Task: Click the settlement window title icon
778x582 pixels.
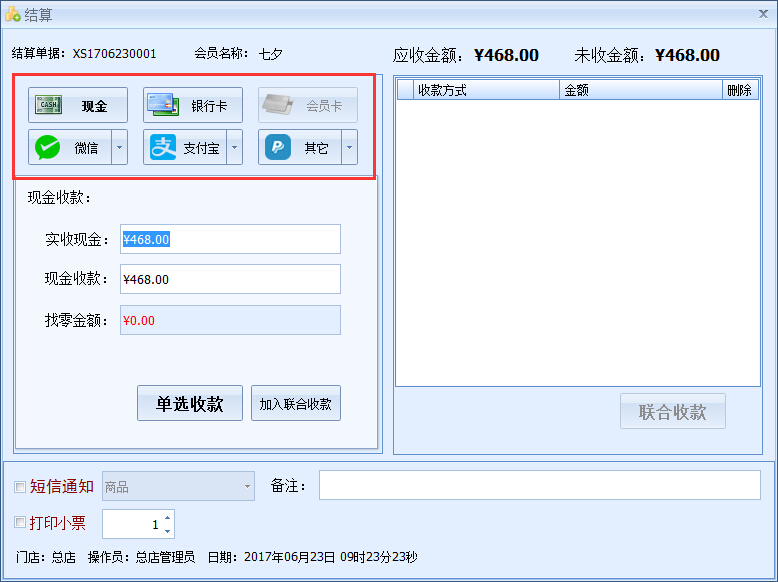Action: 12,14
